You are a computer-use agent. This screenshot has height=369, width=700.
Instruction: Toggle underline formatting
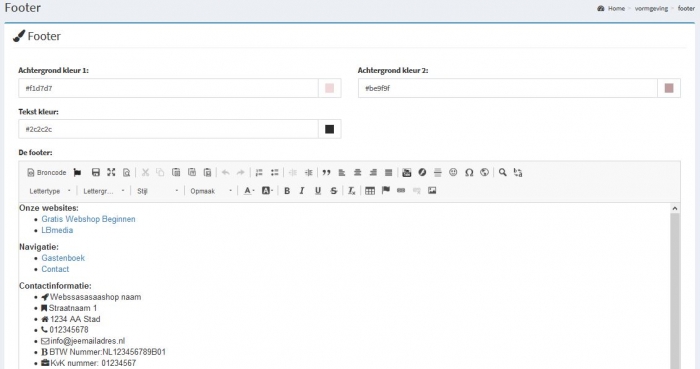[x=318, y=191]
